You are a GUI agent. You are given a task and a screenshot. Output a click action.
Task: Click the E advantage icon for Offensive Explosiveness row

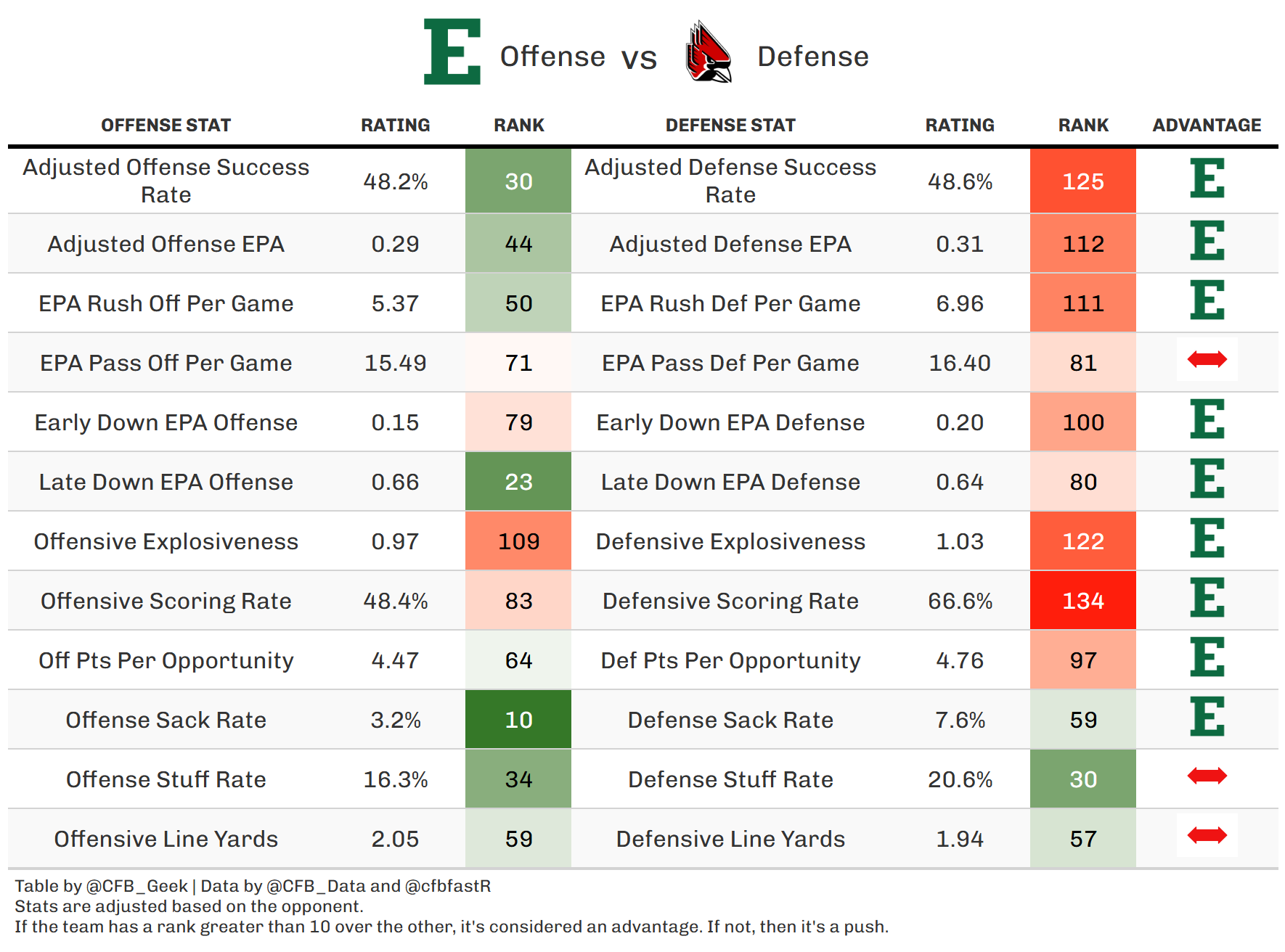click(x=1207, y=538)
